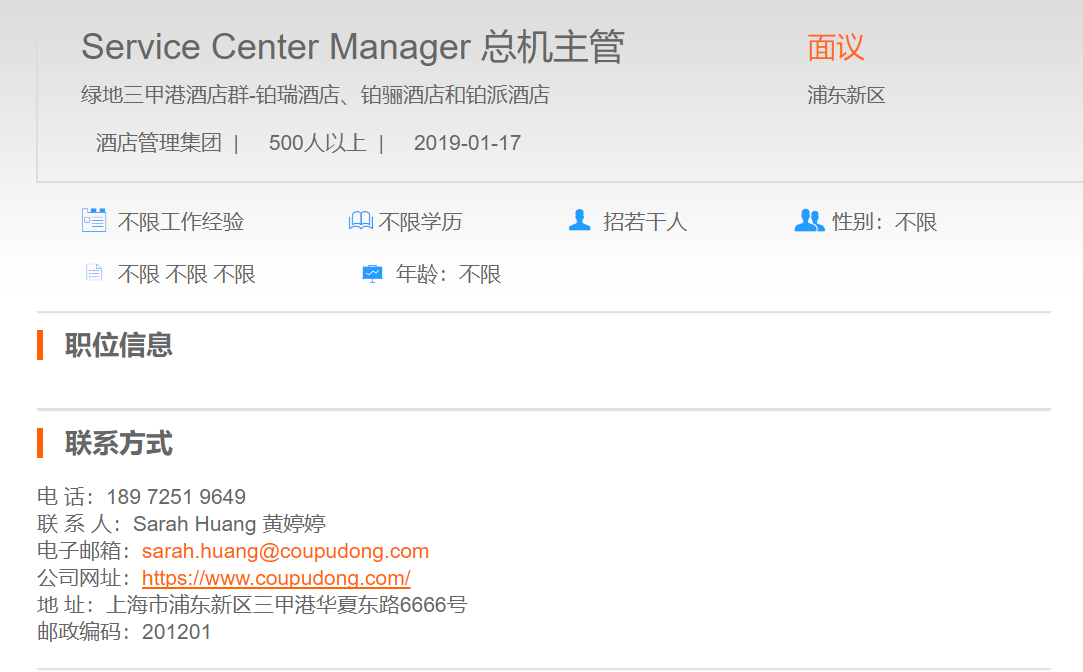Click the 500人以上 company size label
This screenshot has width=1083, height=672.
[317, 143]
